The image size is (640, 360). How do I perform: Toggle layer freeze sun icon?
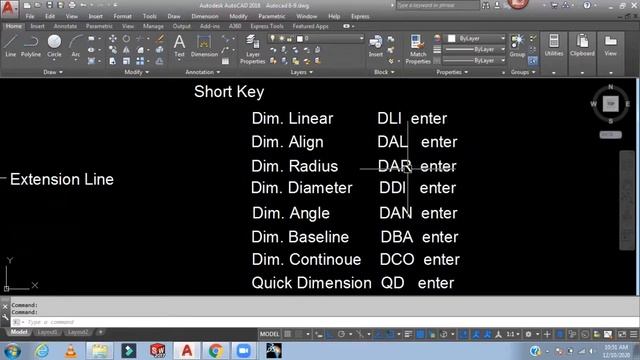[281, 38]
